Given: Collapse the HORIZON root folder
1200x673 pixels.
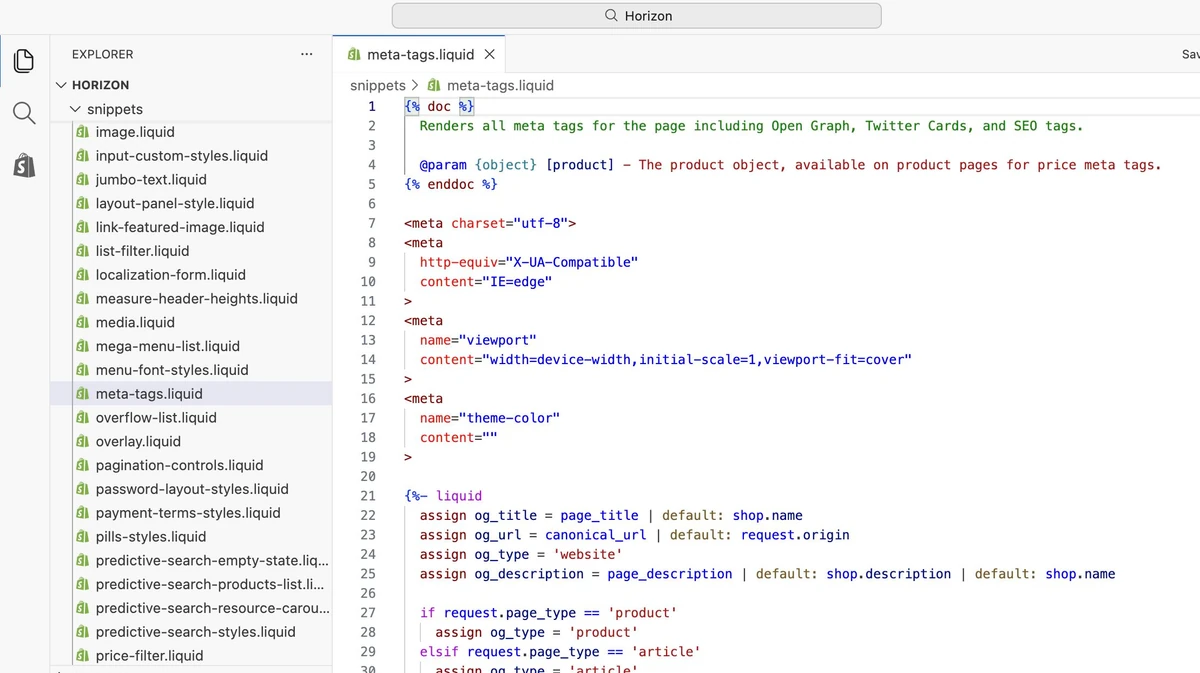Looking at the screenshot, I should tap(100, 85).
